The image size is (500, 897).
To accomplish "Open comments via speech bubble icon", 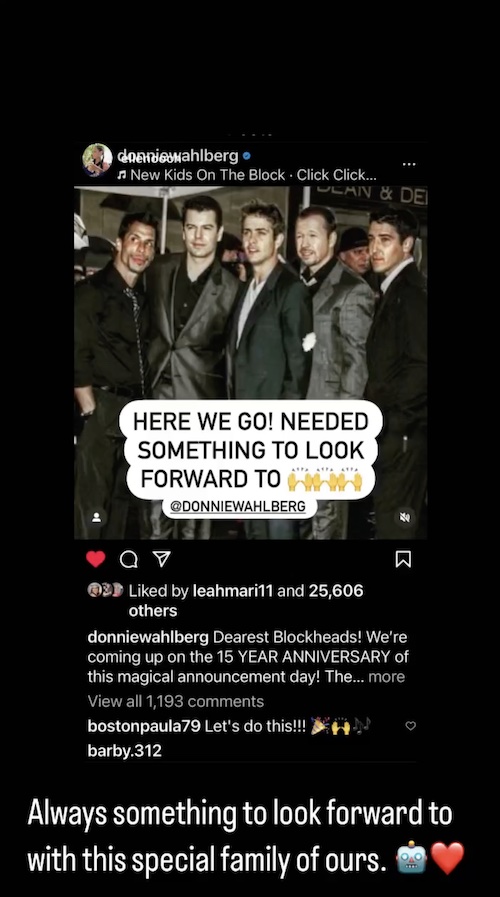I will coord(129,559).
